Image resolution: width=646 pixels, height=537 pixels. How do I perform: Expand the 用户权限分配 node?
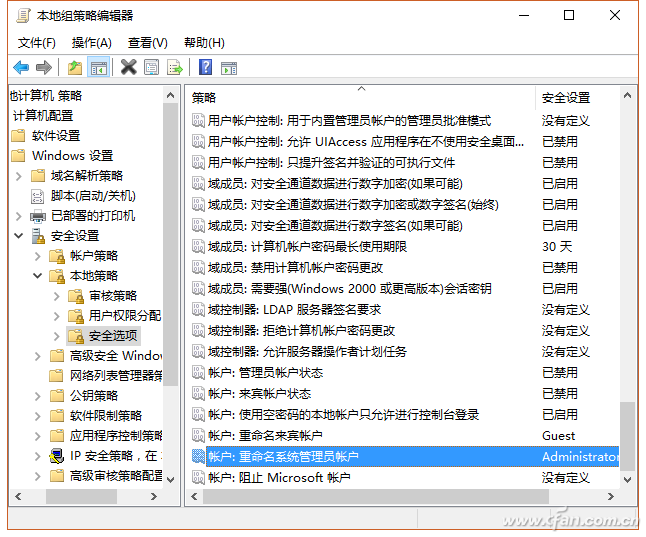coord(56,316)
